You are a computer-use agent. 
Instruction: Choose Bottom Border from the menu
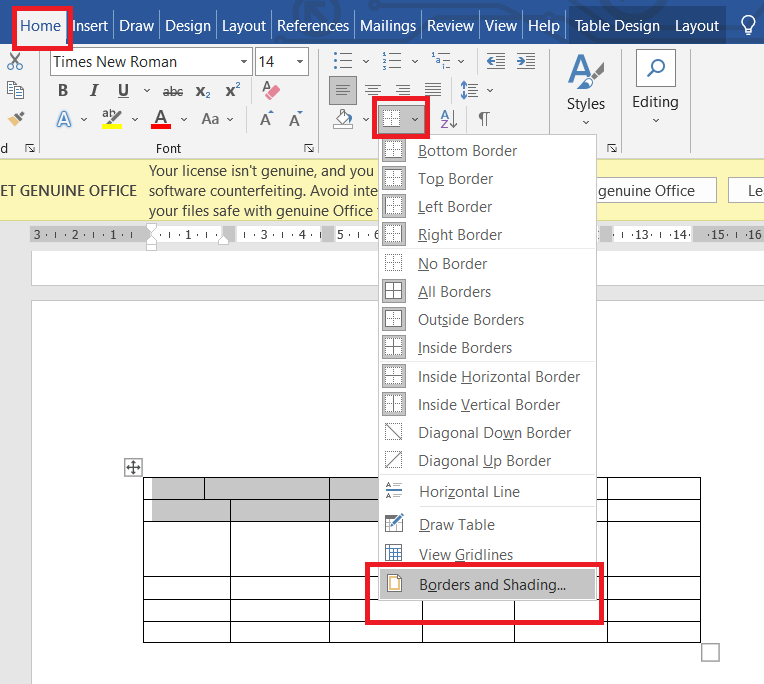(487, 151)
